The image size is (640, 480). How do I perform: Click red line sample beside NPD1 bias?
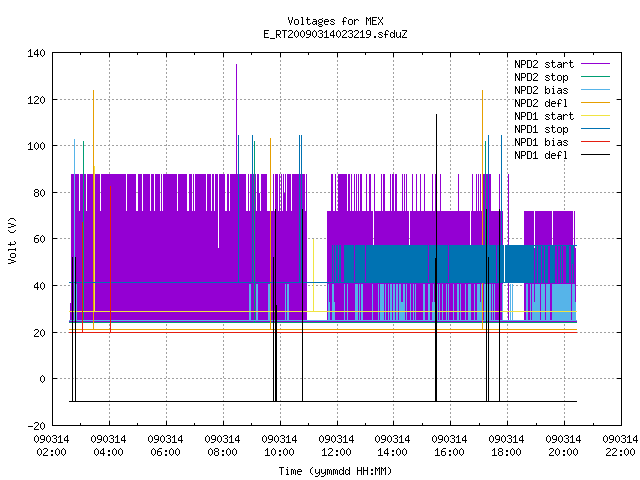[x=596, y=142]
